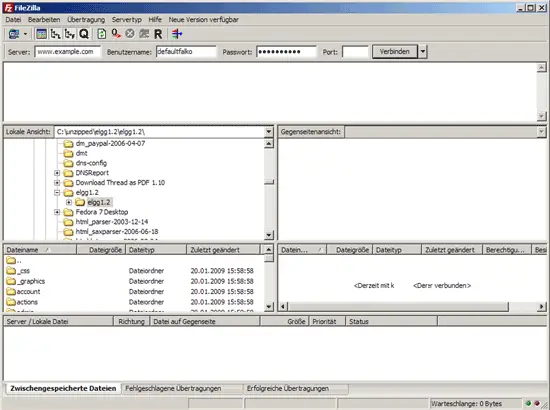The width and height of the screenshot is (550, 410).
Task: Switch to Fehlgeschlagene Übertragungen tab
Action: click(182, 389)
